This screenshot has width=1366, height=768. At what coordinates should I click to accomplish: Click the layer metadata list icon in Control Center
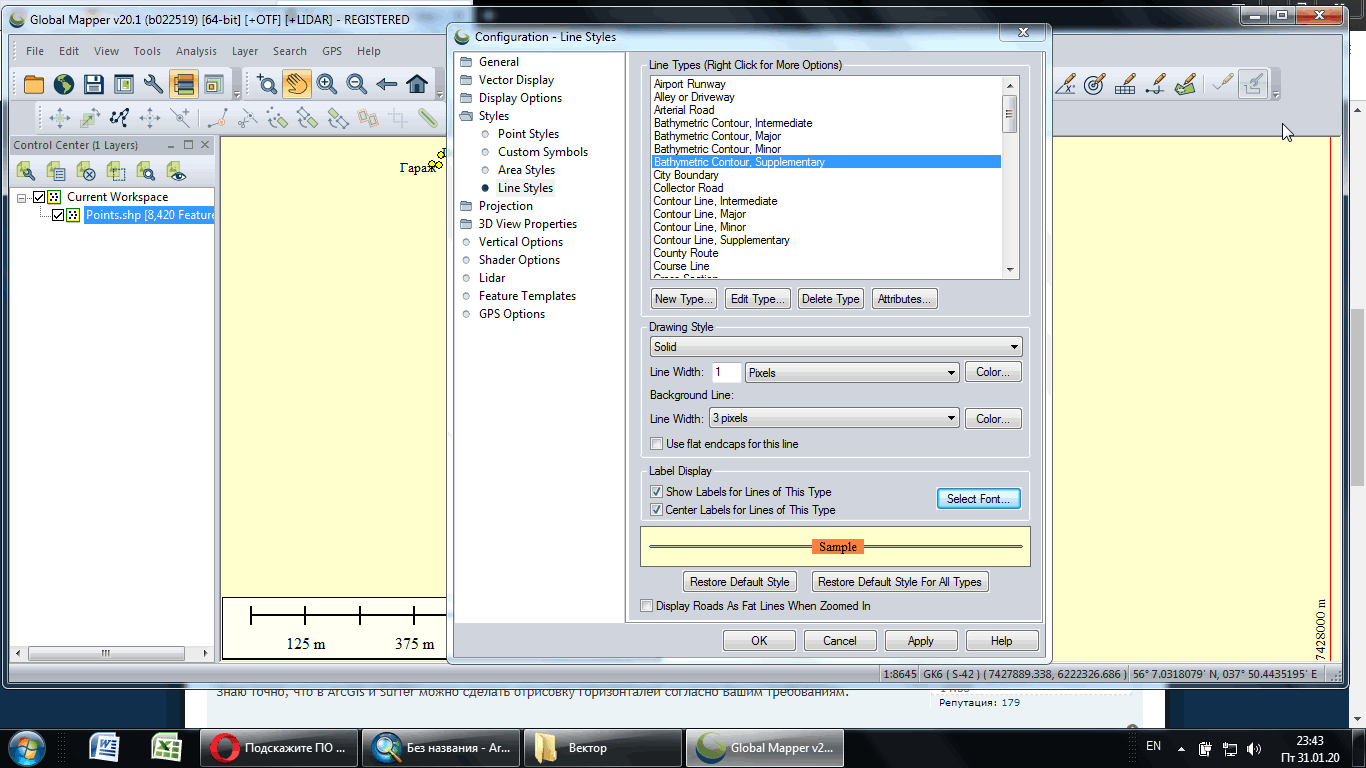(x=56, y=171)
